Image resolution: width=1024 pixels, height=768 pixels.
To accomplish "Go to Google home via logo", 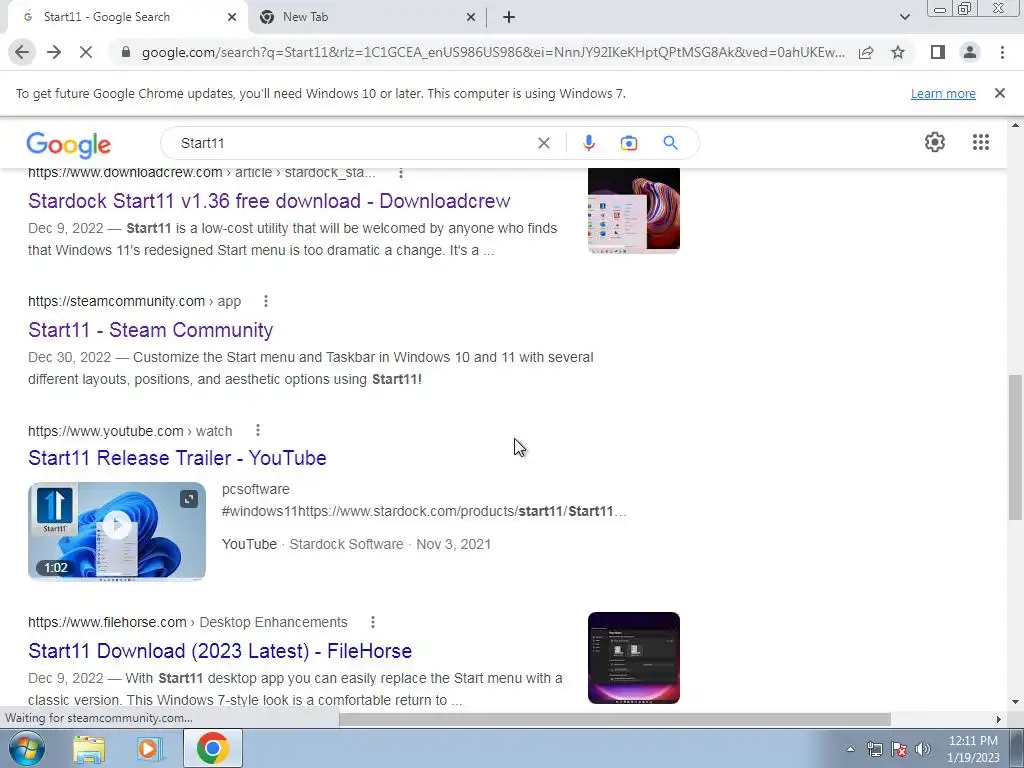I will [x=69, y=144].
